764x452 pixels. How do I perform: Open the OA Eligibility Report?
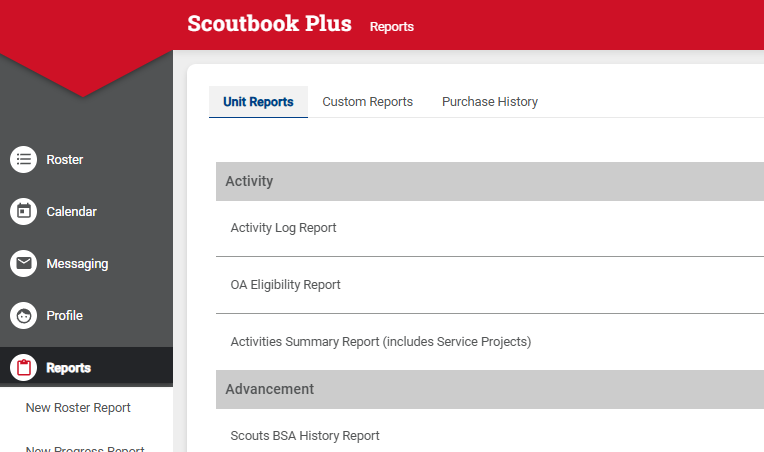[286, 285]
